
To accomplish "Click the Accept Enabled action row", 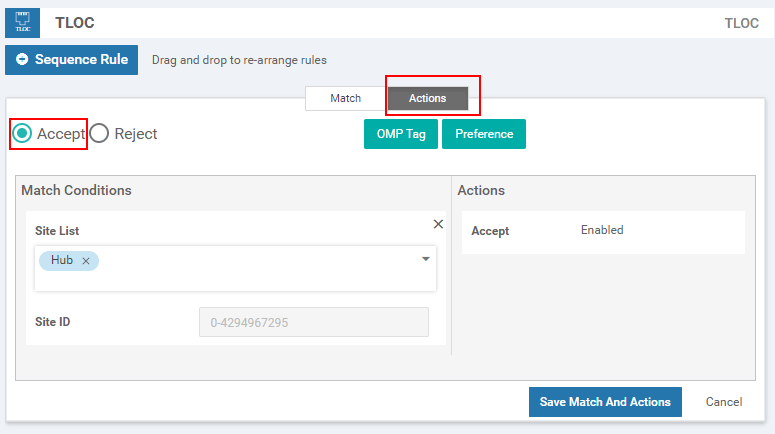I will pos(601,231).
